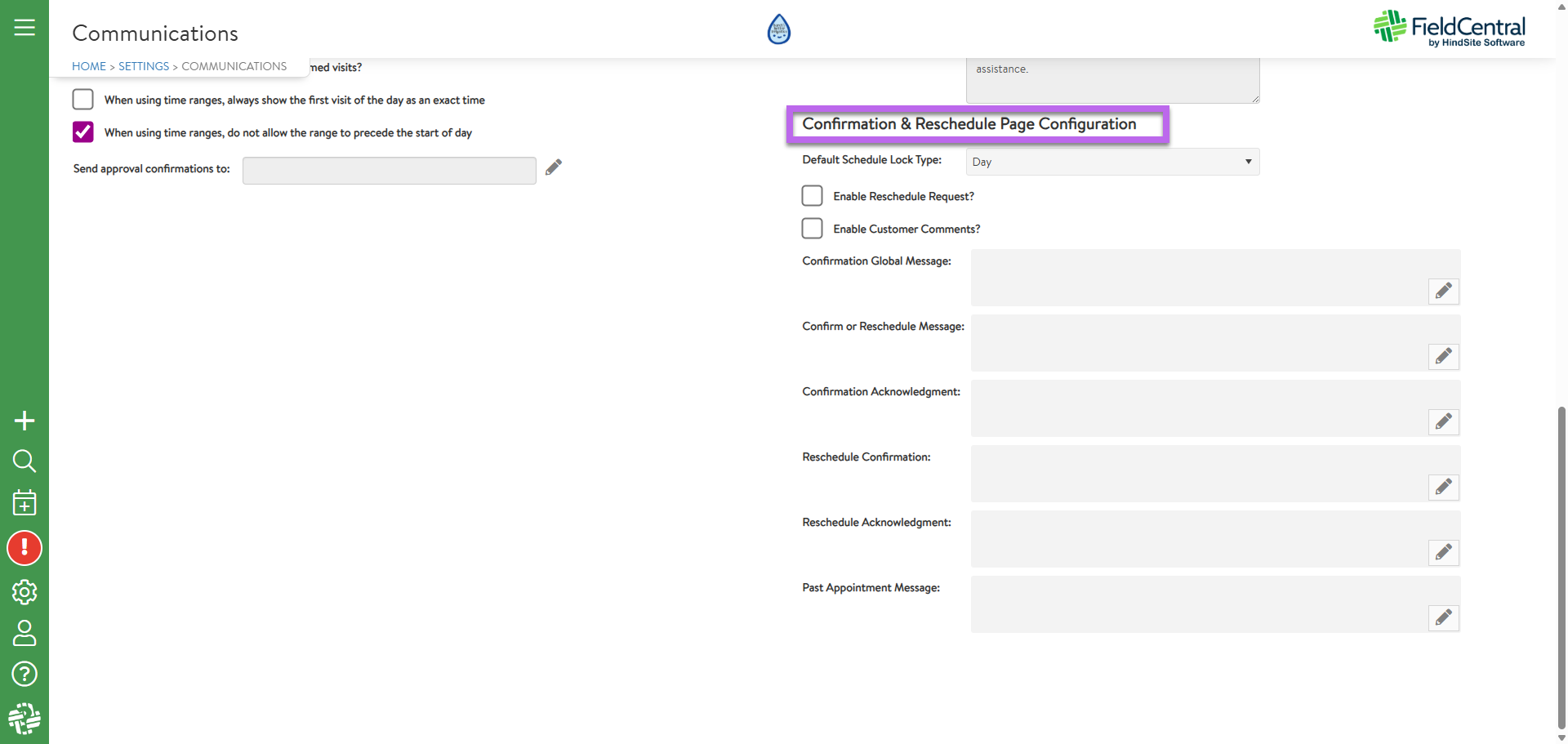Image resolution: width=1568 pixels, height=744 pixels.
Task: Click the plus add-new icon in sidebar
Action: click(24, 421)
